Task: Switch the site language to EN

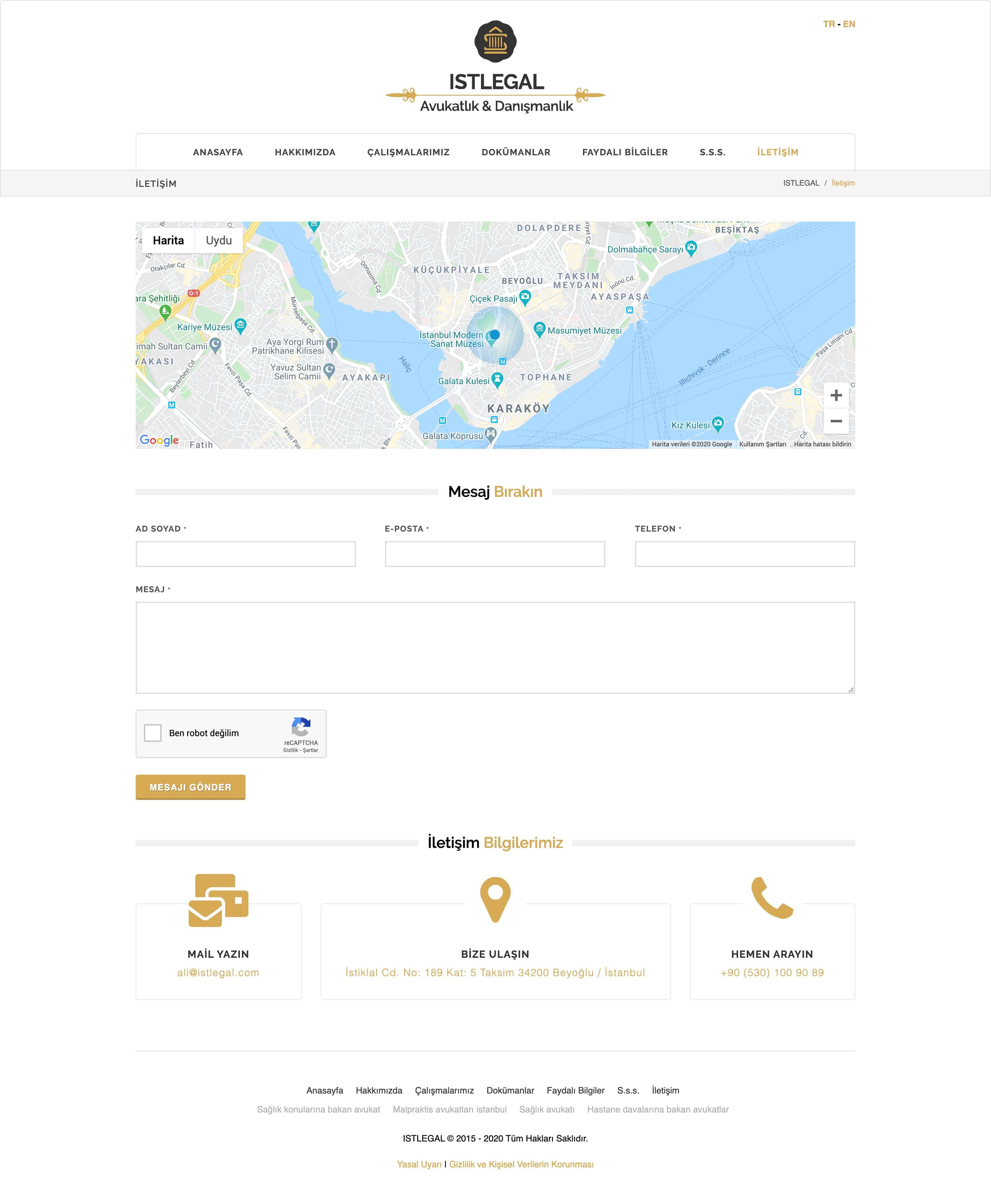Action: (x=848, y=24)
